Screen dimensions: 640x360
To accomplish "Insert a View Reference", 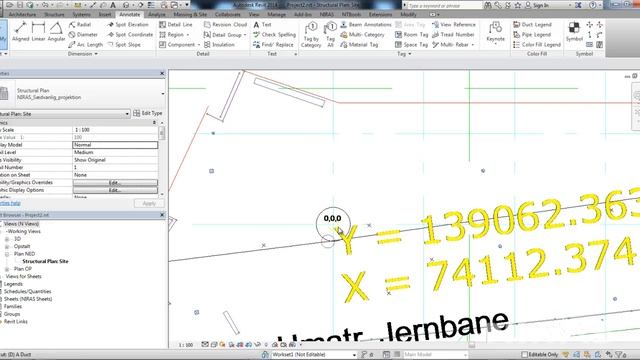I will point(453,24).
